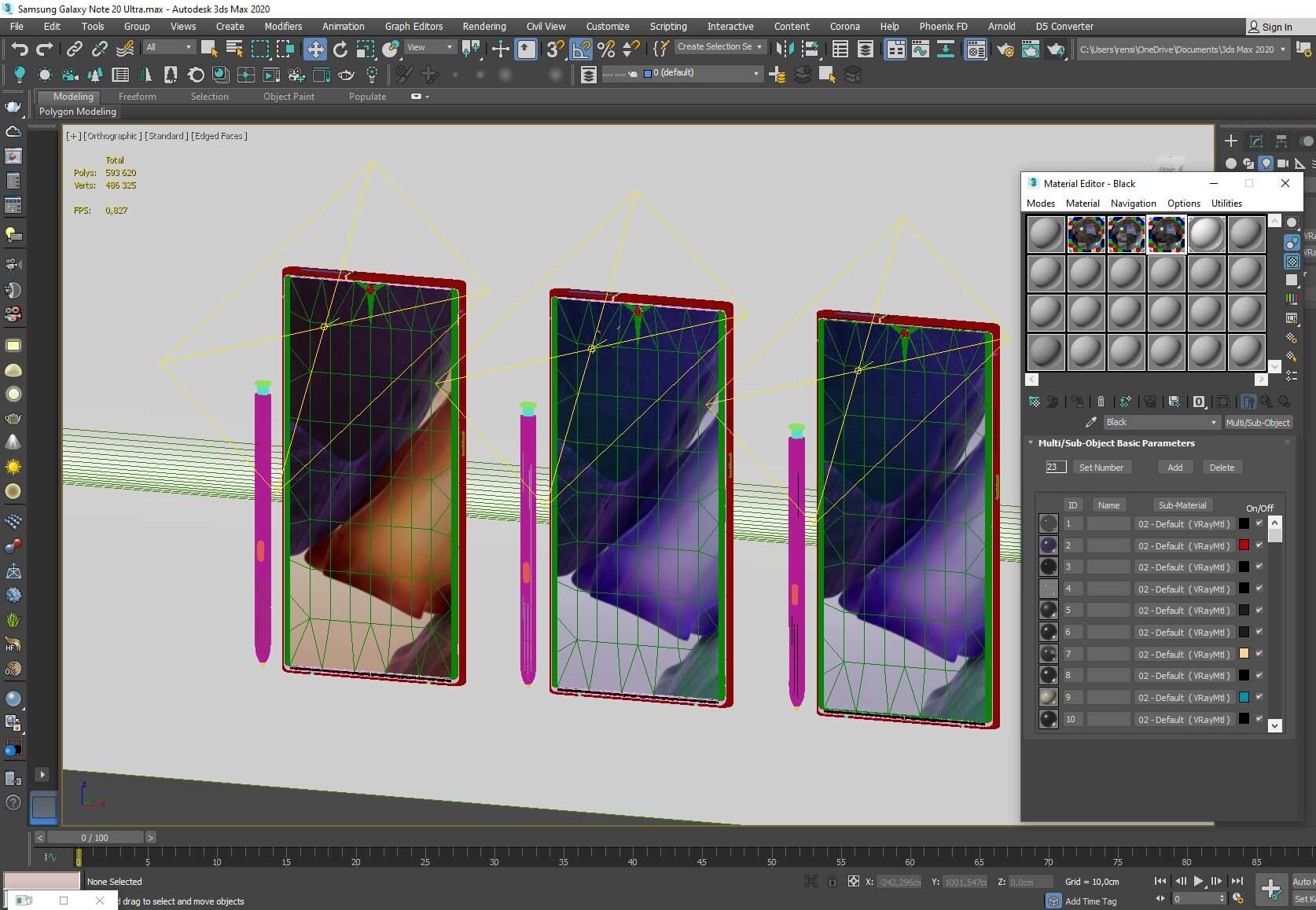The height and width of the screenshot is (910, 1316).
Task: Click the Add Time Tag icon
Action: (1053, 901)
